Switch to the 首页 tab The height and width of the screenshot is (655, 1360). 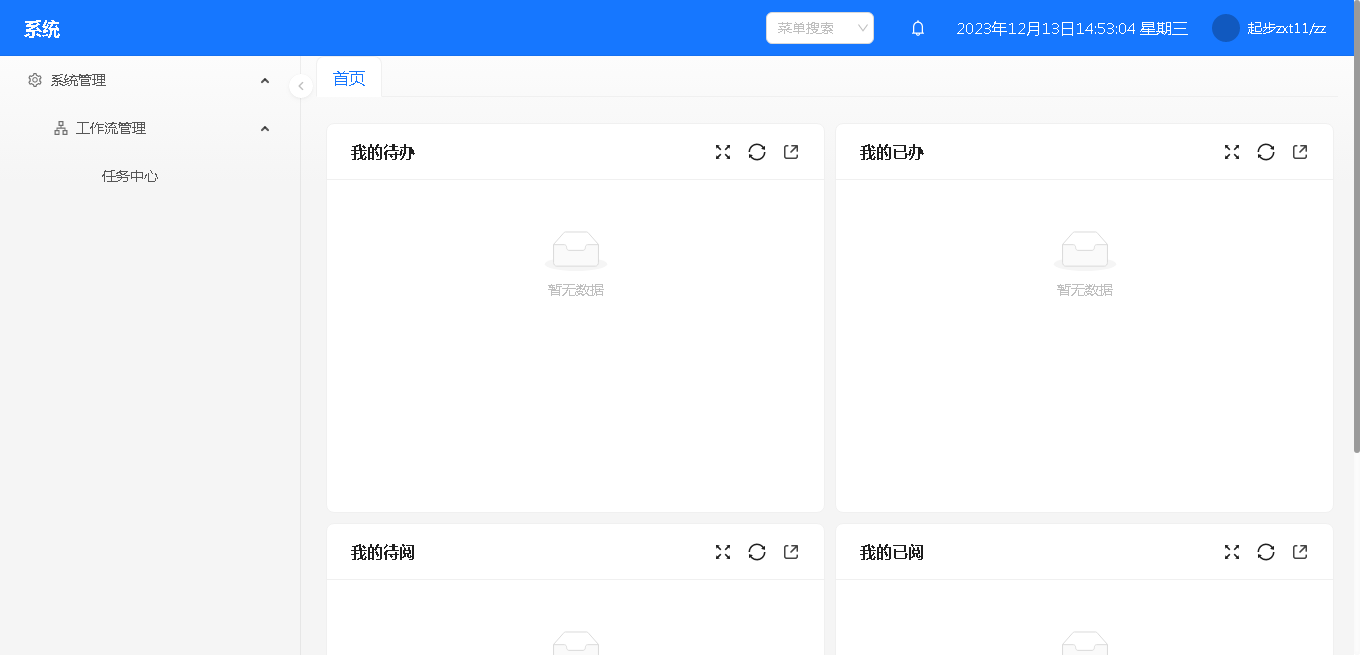(x=349, y=78)
